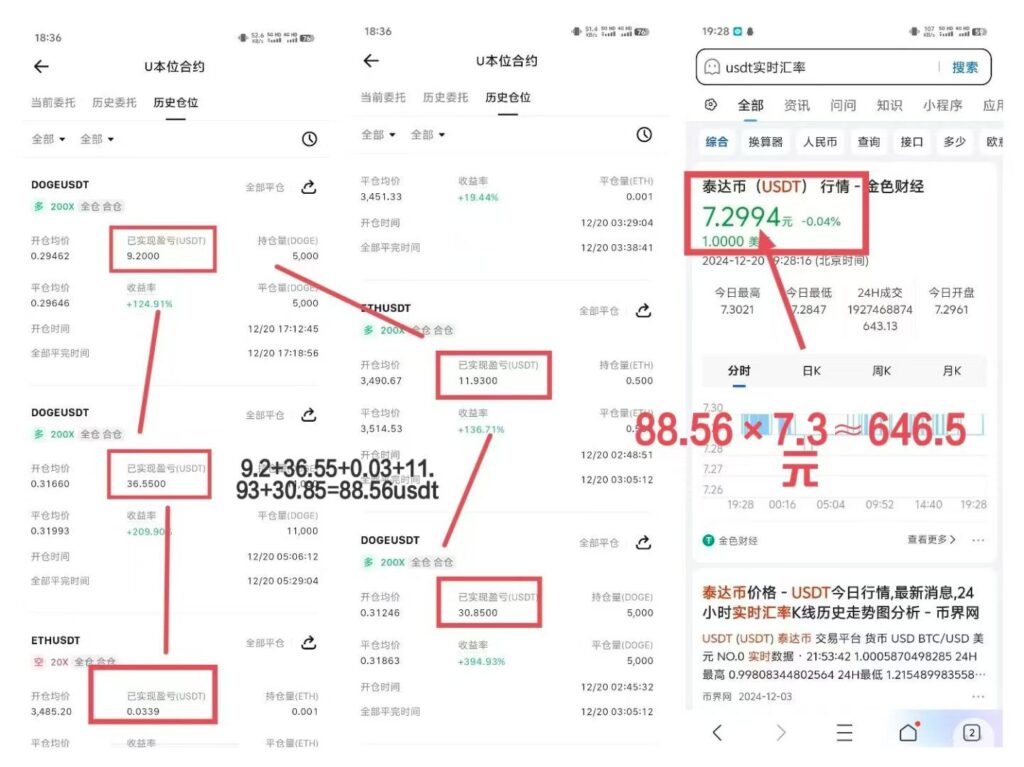The width and height of the screenshot is (1024, 767).
Task: Open second 全部 filter dropdown in left screen
Action: pyautogui.click(x=97, y=139)
